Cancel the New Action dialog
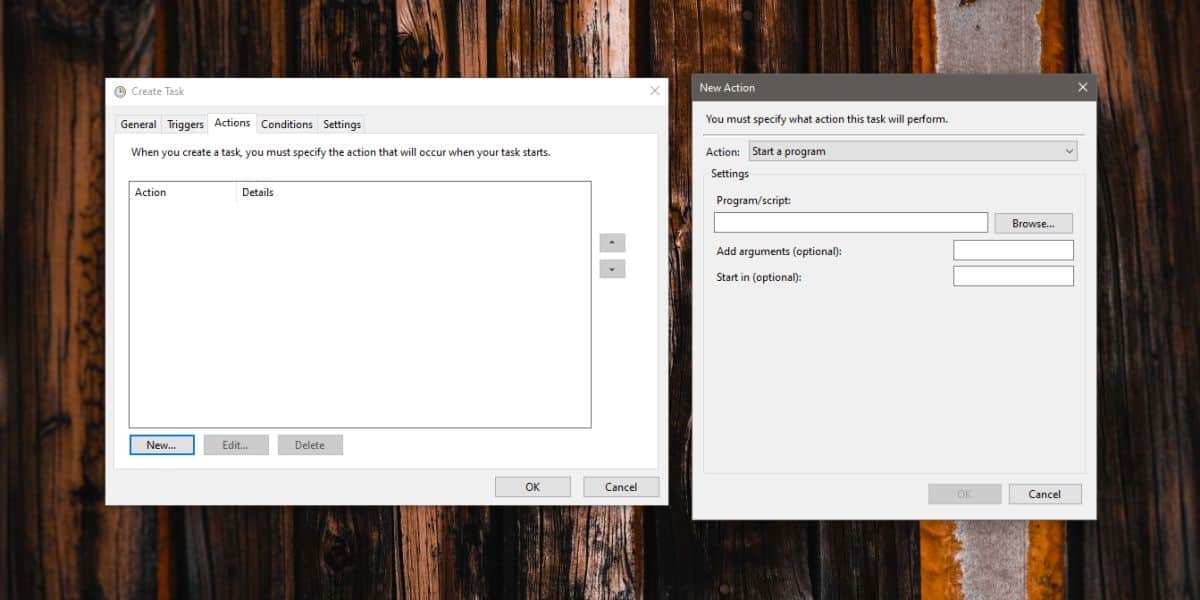 [1045, 494]
